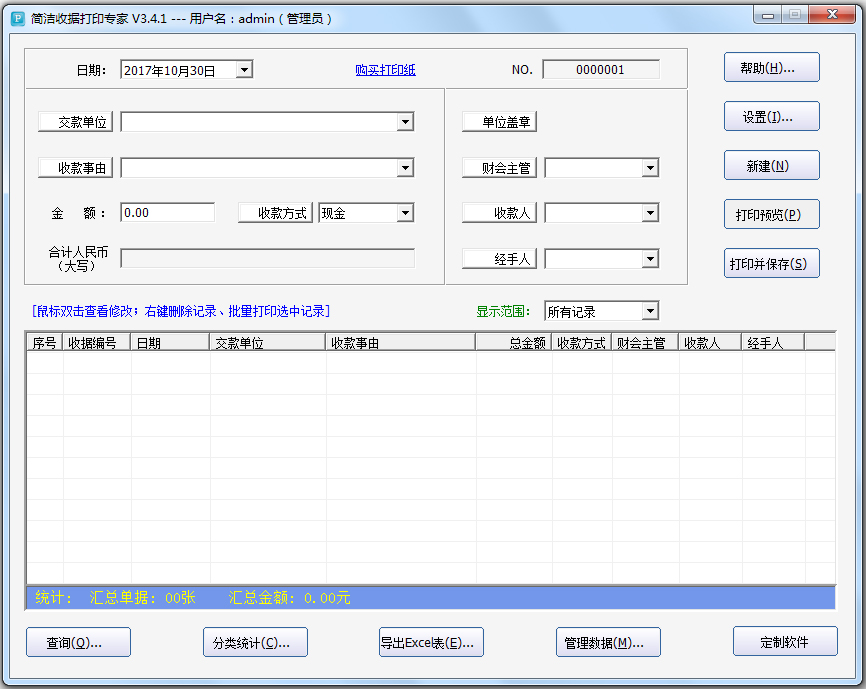
Task: Expand the 经手人 dropdown
Action: click(x=651, y=259)
